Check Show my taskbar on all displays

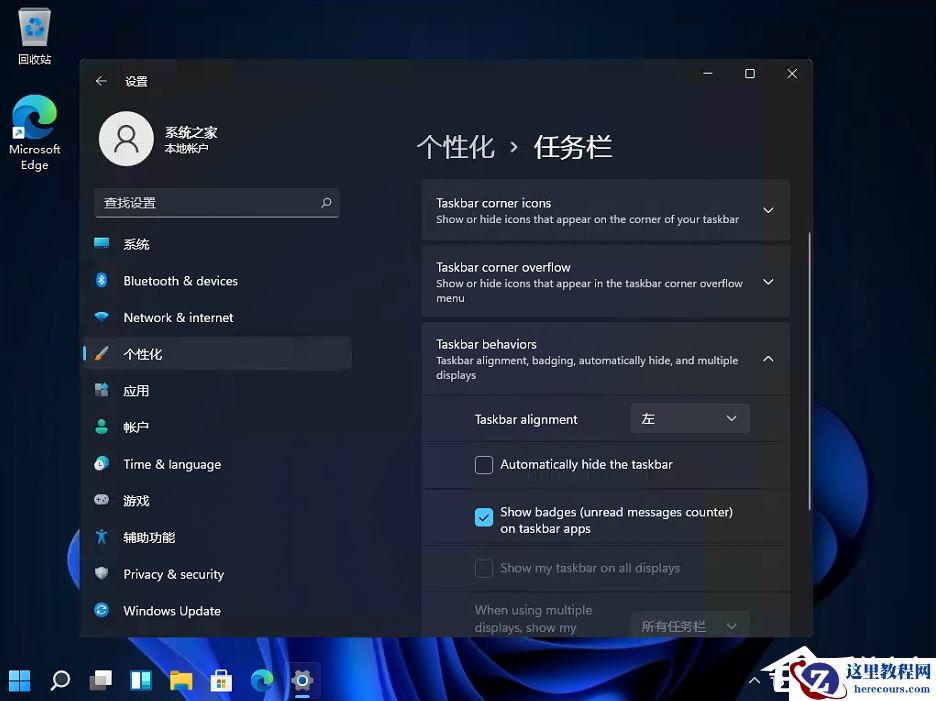tap(484, 568)
